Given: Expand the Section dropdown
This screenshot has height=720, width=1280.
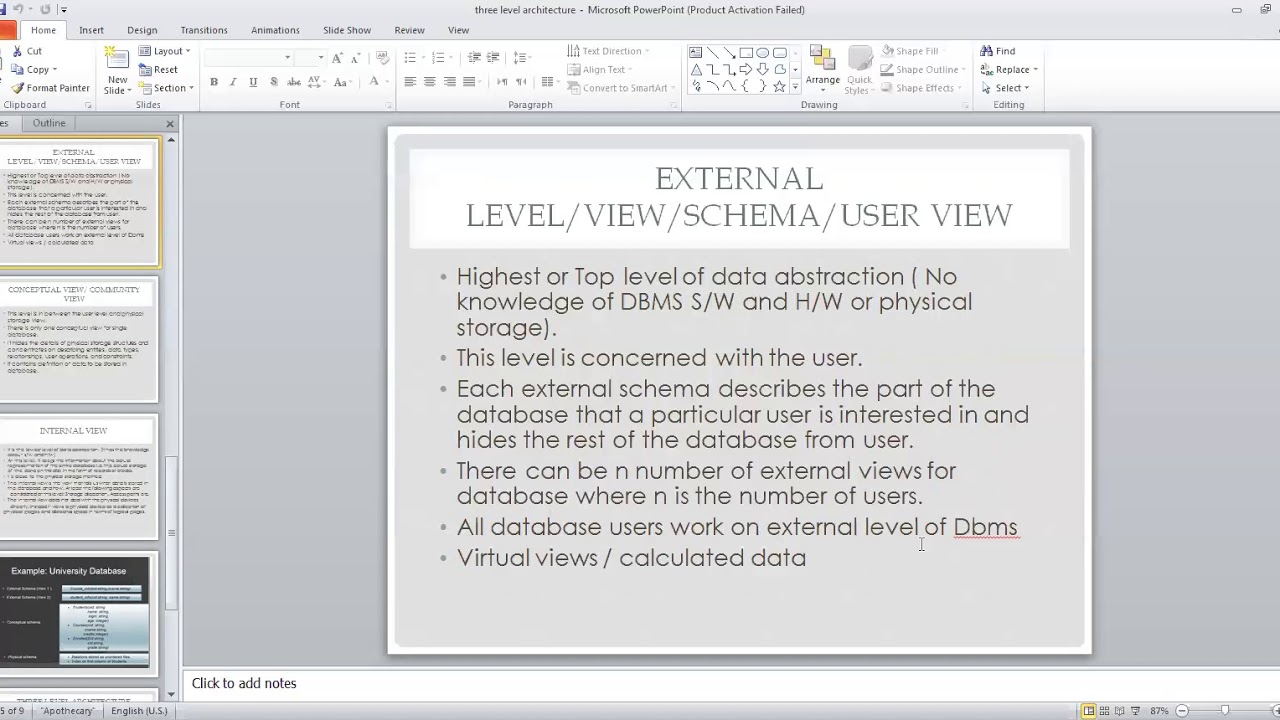Looking at the screenshot, I should coord(165,88).
